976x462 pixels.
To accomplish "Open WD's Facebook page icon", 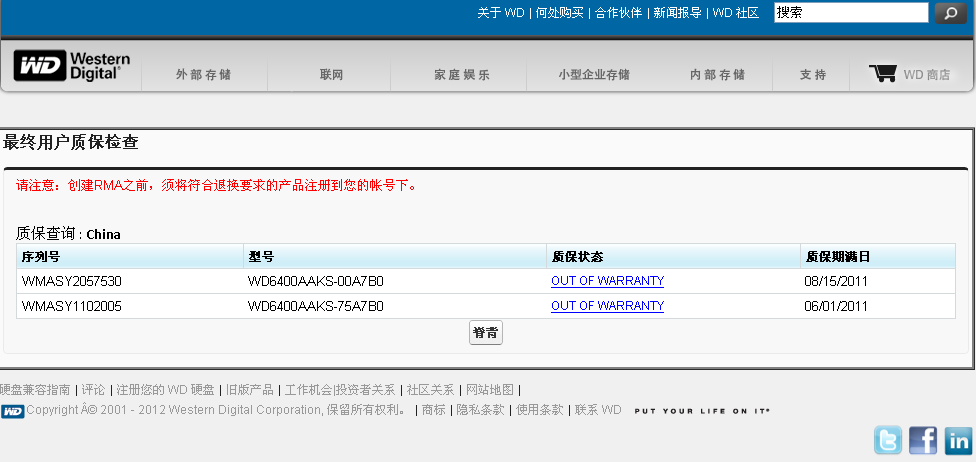I will (923, 440).
